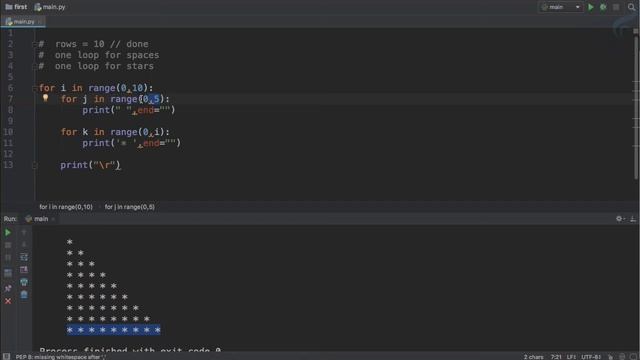Rerun main with green play in Run panel
Image resolution: width=640 pixels, height=360 pixels.
(8, 233)
